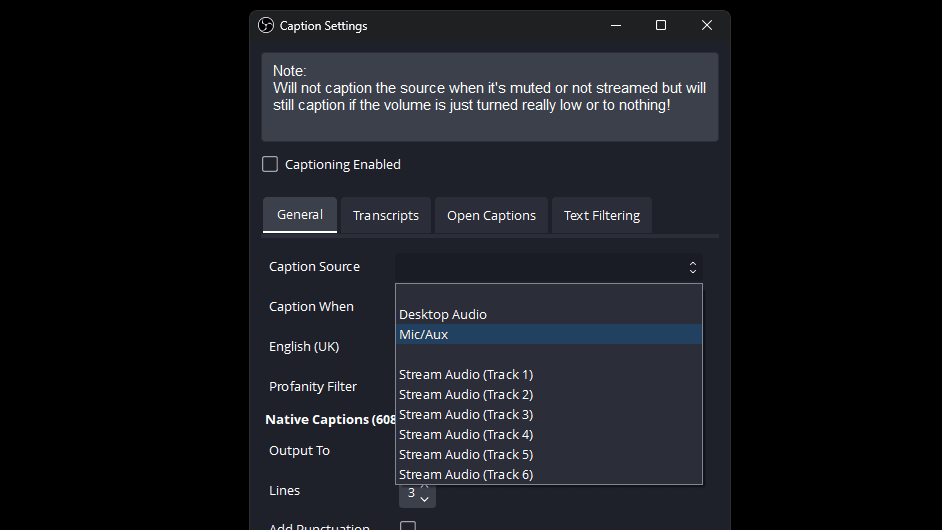Pick Stream Audio (Track 5) from list
Screen dimensions: 942x530
466,455
